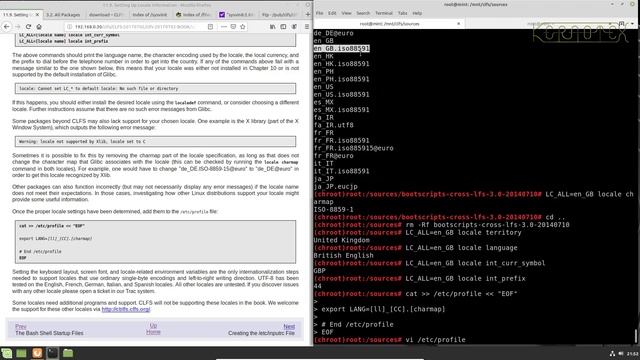
Task: Click the highlighted en_GB.iso88591 line
Action: click(342, 49)
